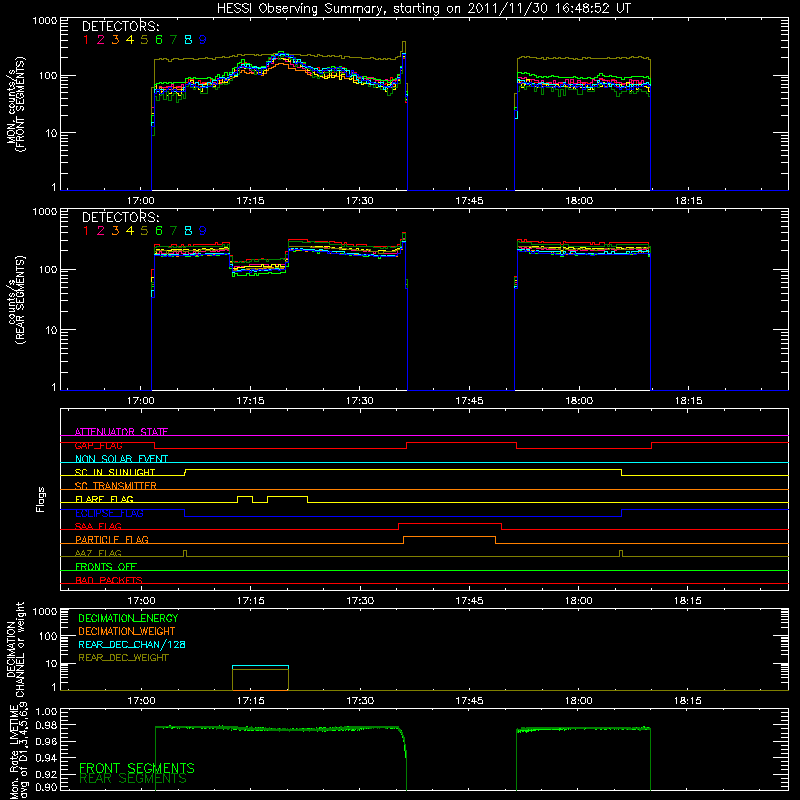
Task: Click magenta detector 2 label in front segments legend
Action: tap(101, 40)
